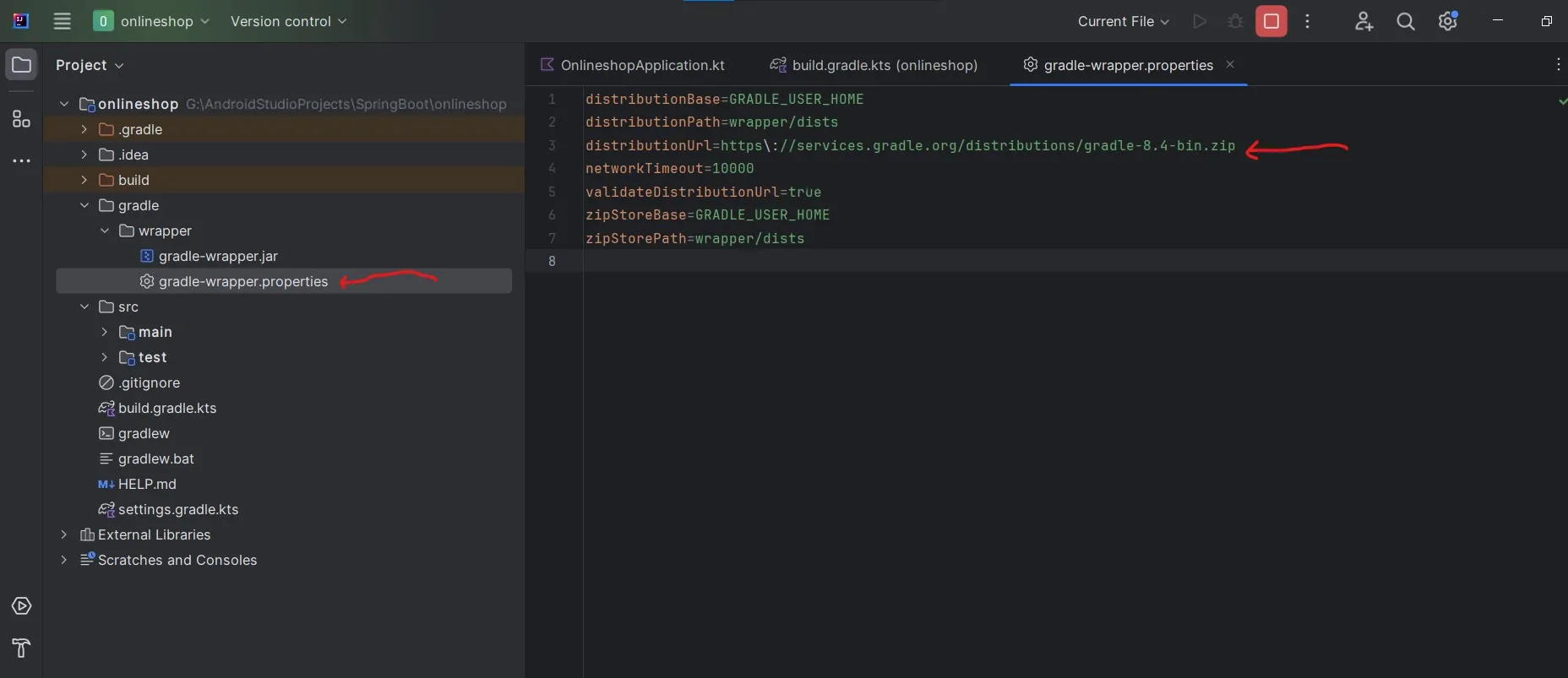Click the distributionBase=GRADLE_USER_HOME line
The width and height of the screenshot is (1568, 678).
coord(724,99)
